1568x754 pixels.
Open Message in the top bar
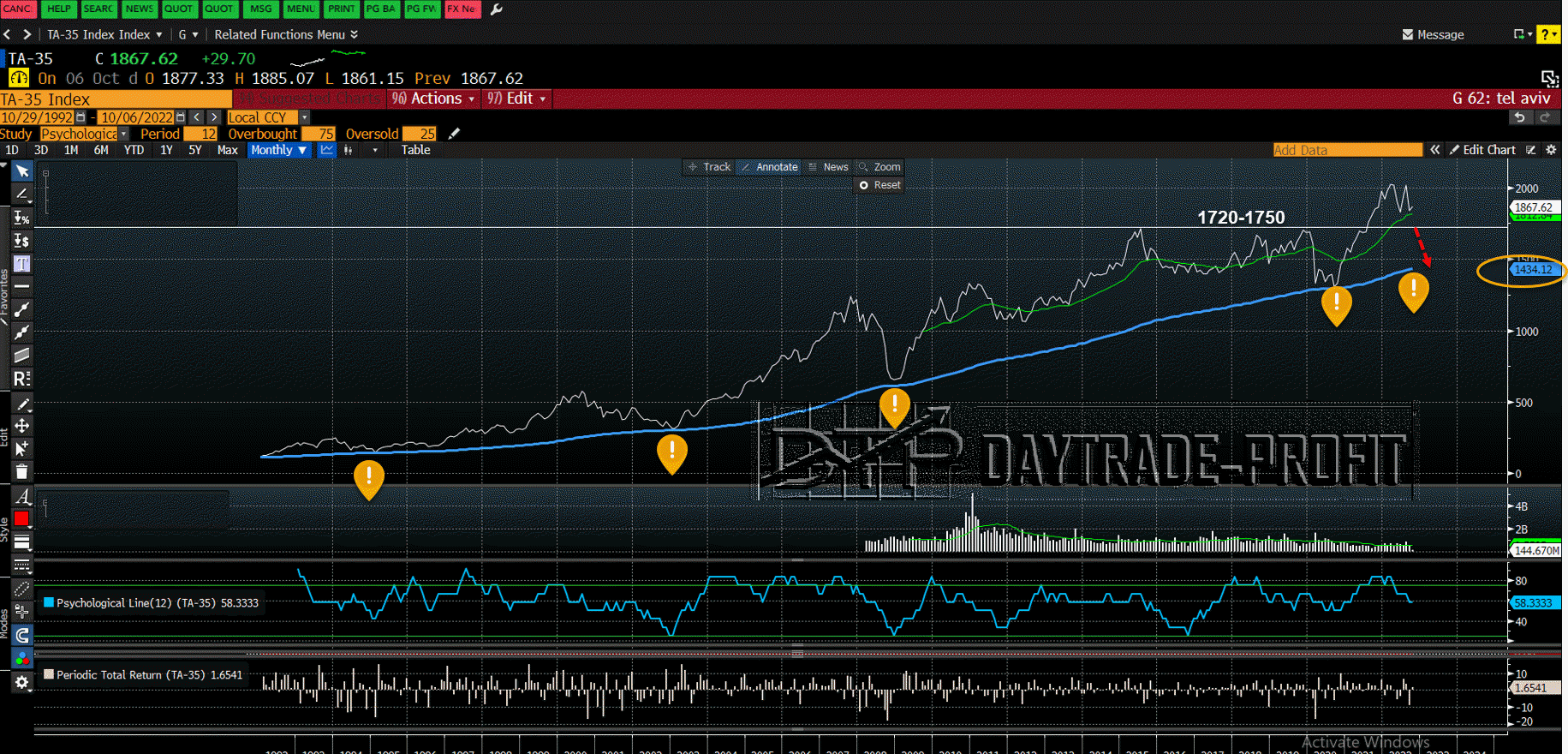tap(1433, 34)
